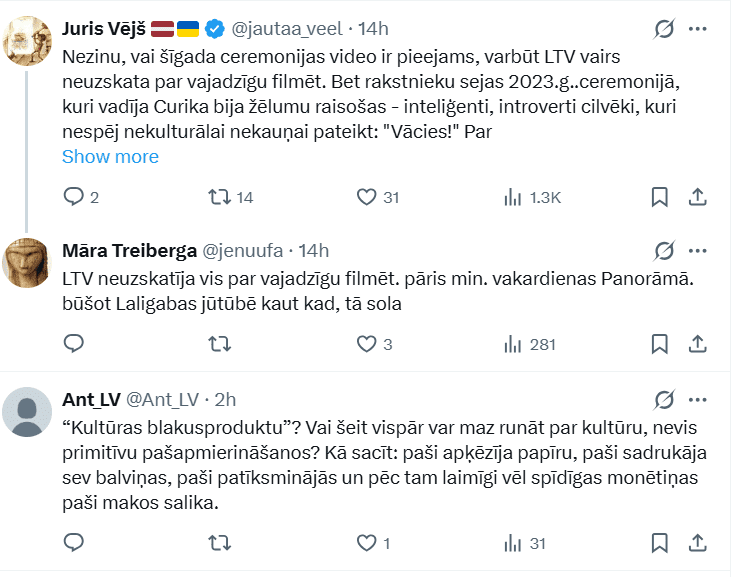Open Juris Vējš's profile name link
This screenshot has width=731, height=577.
(x=102, y=29)
